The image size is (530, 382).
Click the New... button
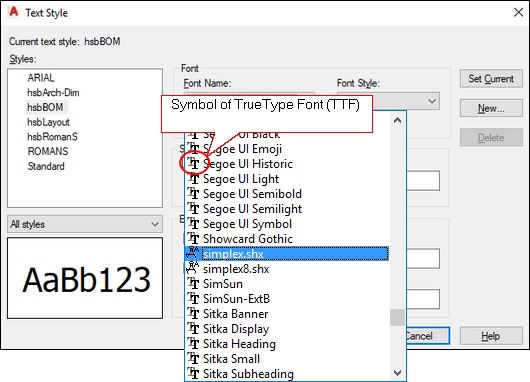pos(491,108)
